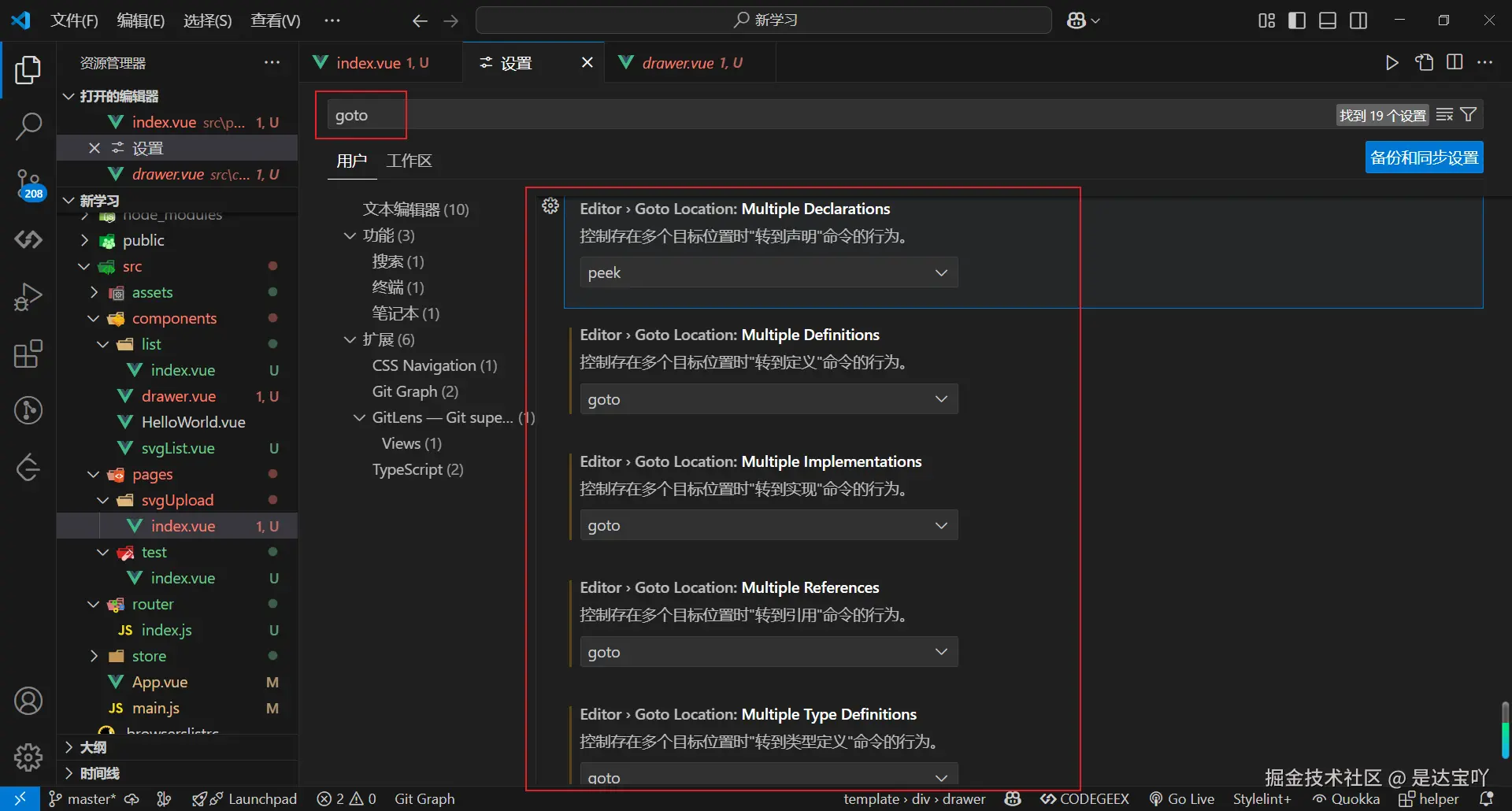The height and width of the screenshot is (811, 1512).
Task: Open the 文件(F) menu
Action: 74,20
